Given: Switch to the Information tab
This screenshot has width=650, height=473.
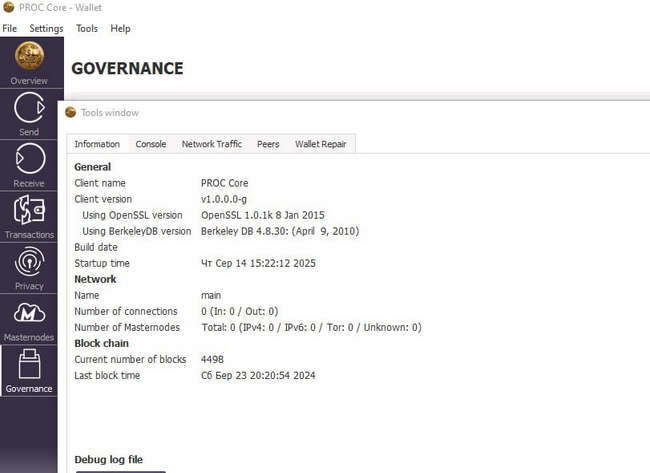Looking at the screenshot, I should point(97,144).
